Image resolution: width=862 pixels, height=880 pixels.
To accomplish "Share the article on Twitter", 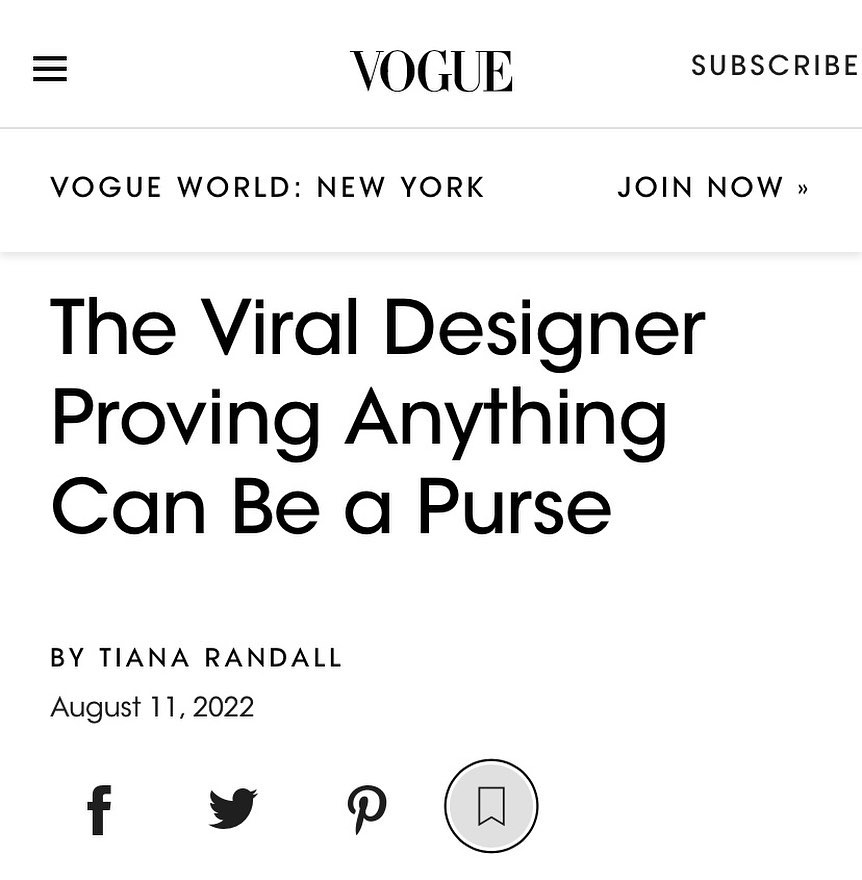I will click(233, 808).
